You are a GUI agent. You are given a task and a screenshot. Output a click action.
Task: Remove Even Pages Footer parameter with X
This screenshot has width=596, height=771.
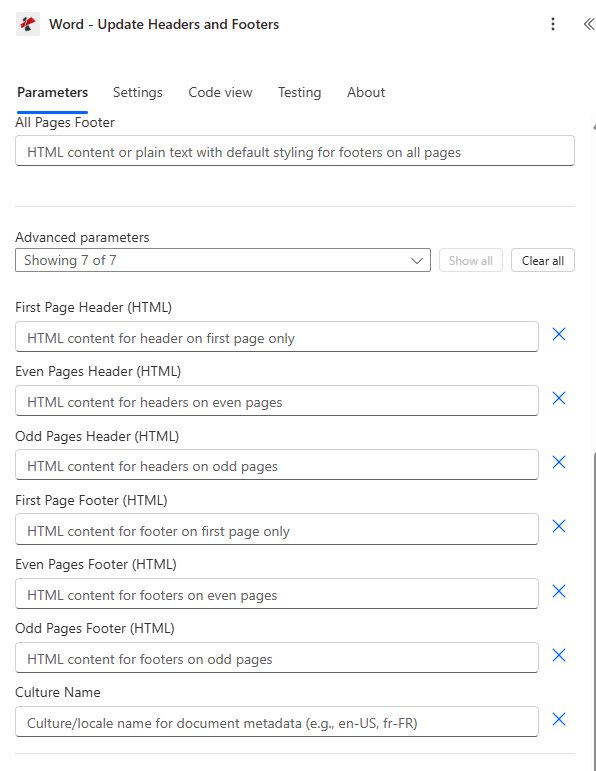559,591
